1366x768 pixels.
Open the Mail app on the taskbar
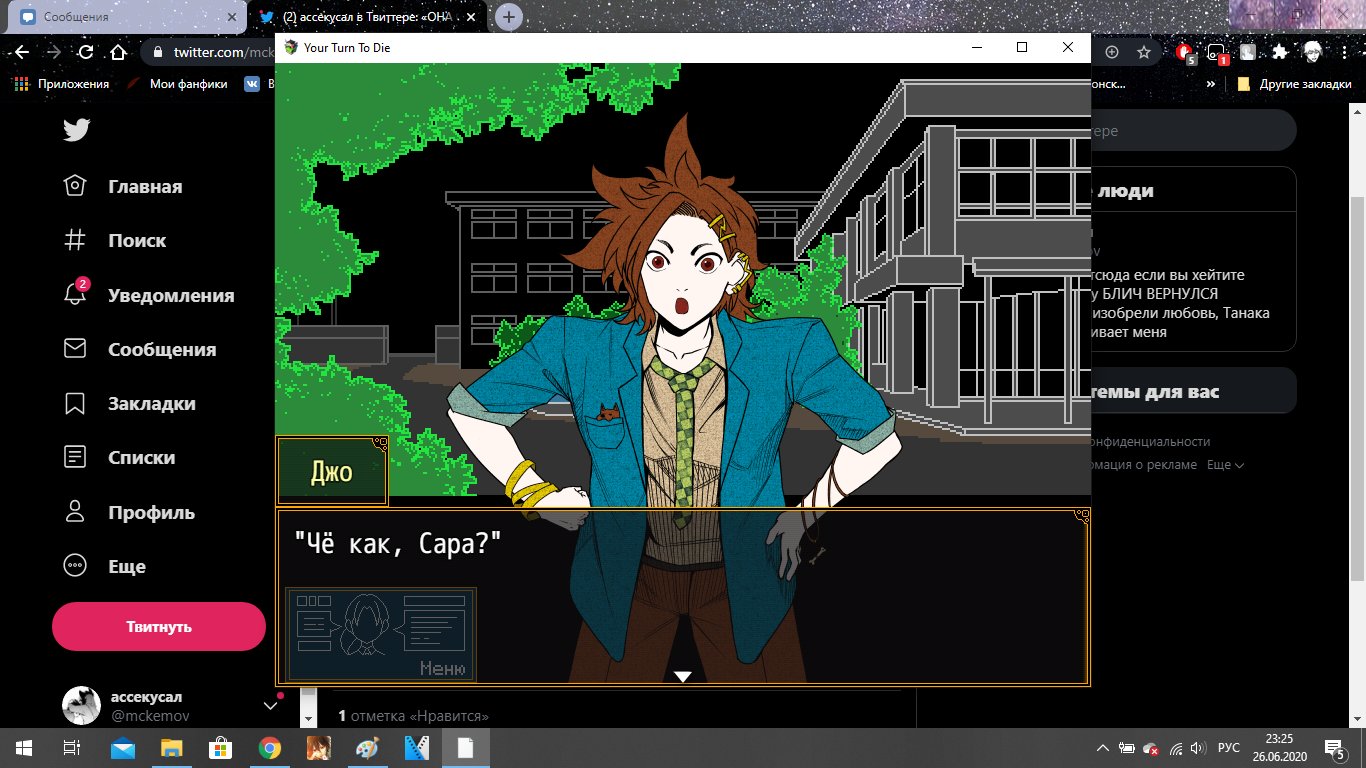(x=122, y=748)
